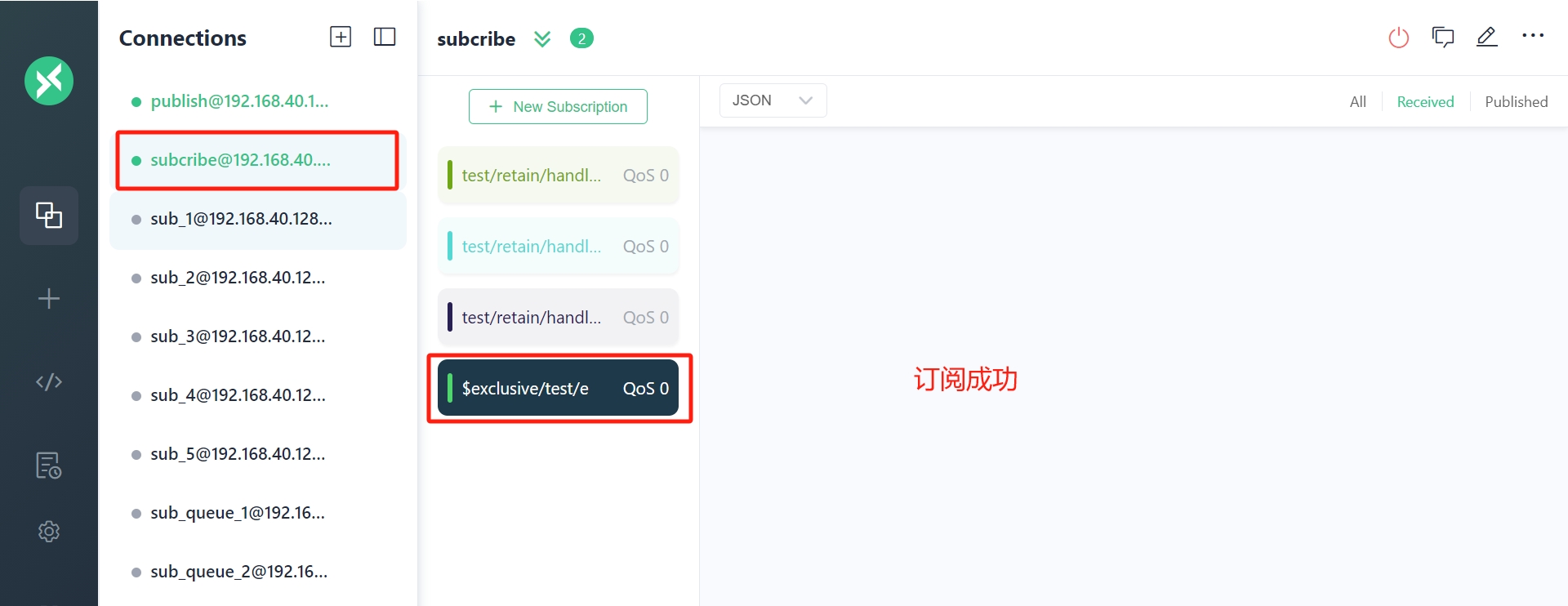1568x606 pixels.
Task: Open the Script page code icon
Action: click(49, 381)
